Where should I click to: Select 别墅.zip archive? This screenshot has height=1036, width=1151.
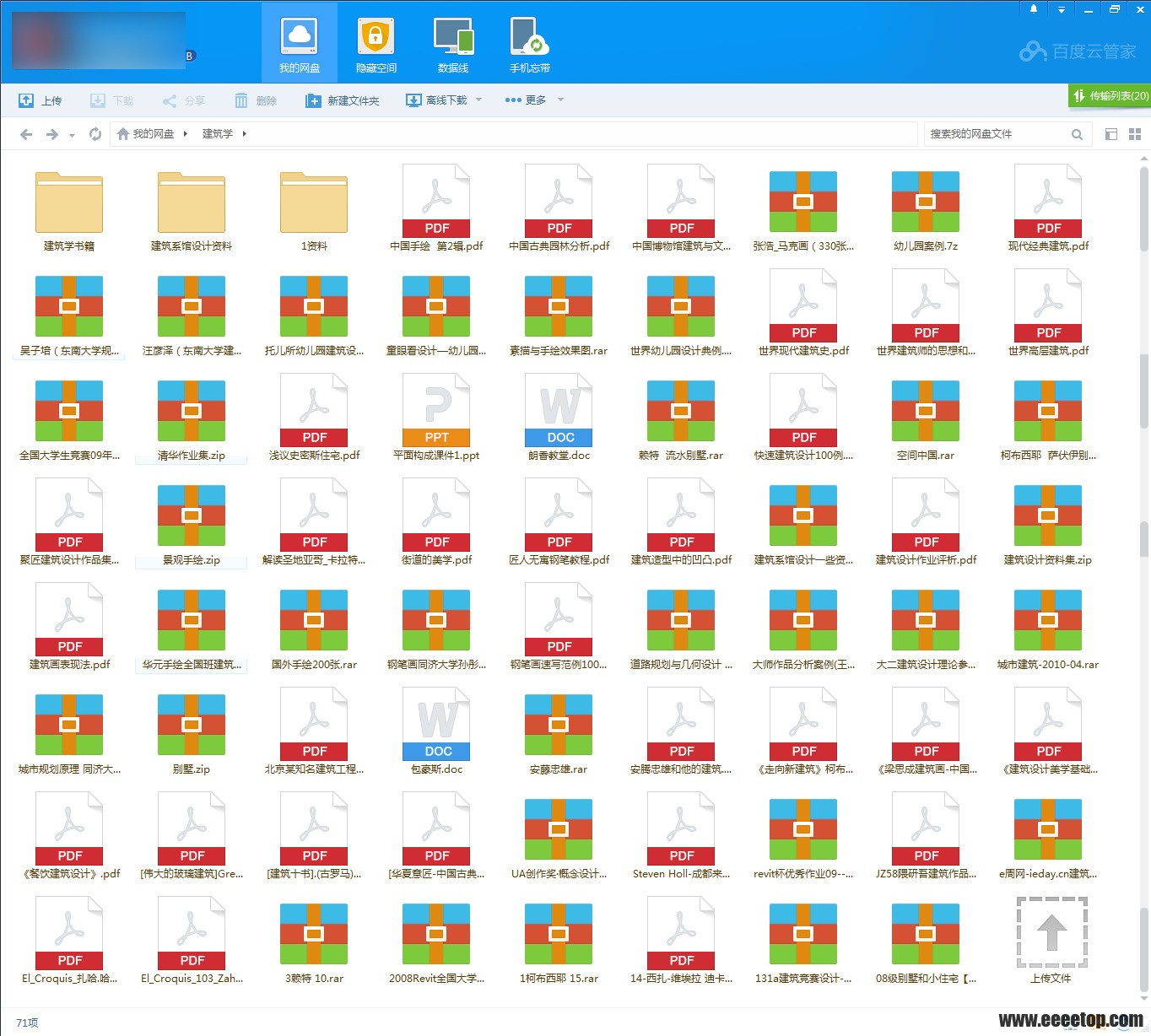click(192, 733)
